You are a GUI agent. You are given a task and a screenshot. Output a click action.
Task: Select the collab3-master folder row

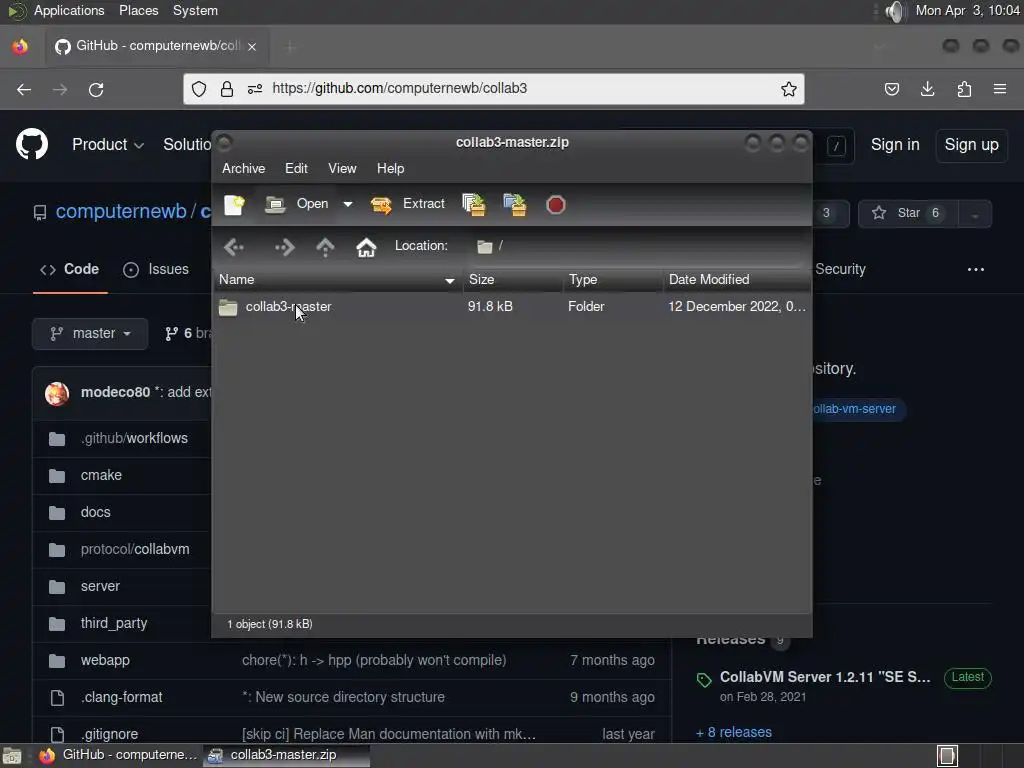tap(512, 306)
